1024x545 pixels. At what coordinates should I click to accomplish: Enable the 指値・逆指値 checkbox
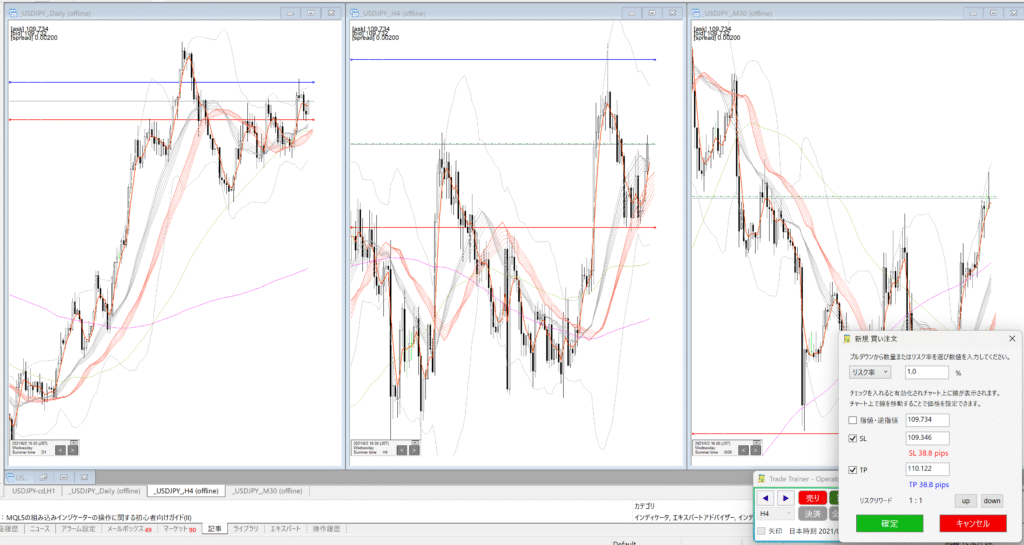pos(852,420)
